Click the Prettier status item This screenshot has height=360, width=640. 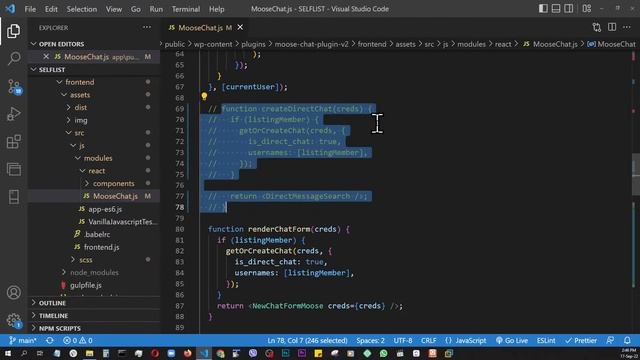(581, 340)
